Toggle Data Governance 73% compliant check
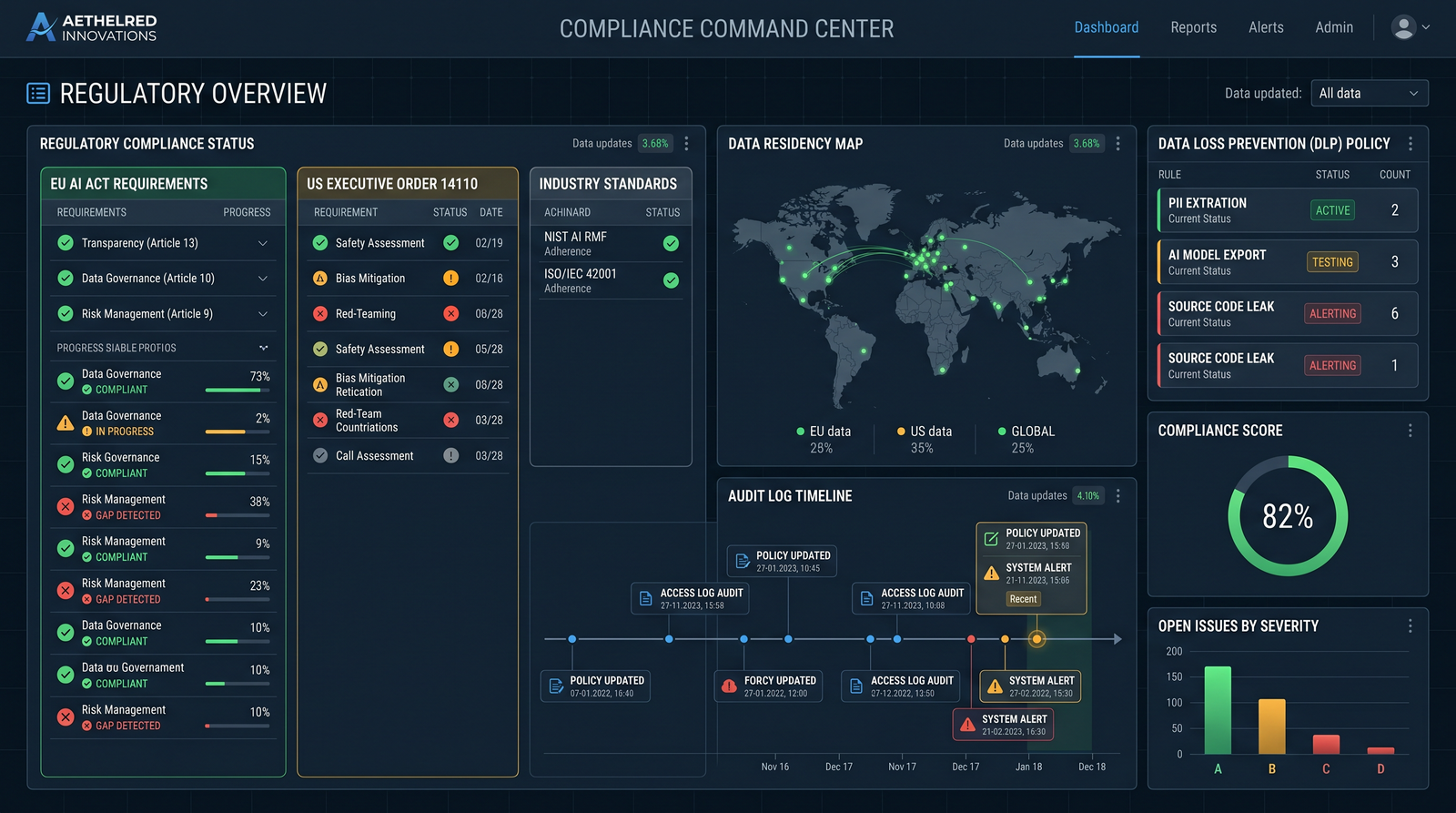 pos(66,381)
